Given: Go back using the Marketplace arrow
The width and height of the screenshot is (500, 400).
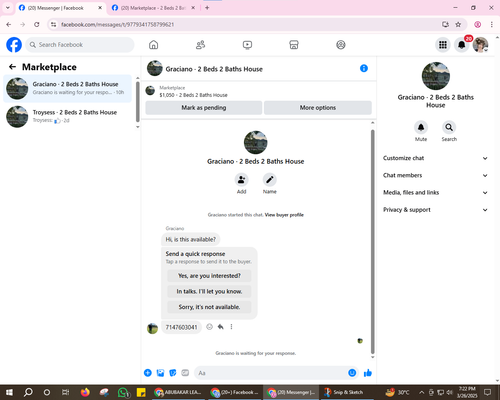Looking at the screenshot, I should [x=12, y=67].
